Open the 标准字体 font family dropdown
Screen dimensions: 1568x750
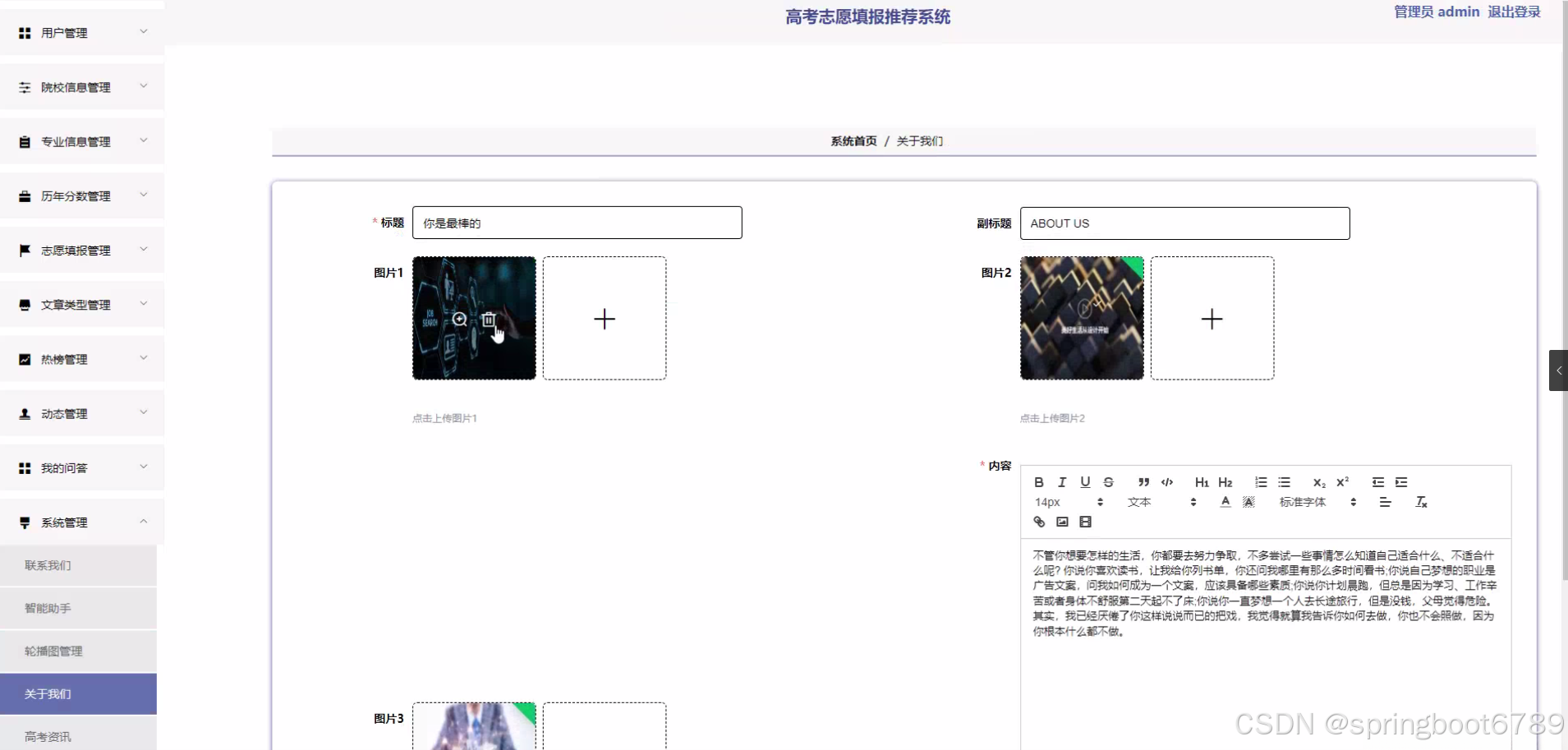1317,502
